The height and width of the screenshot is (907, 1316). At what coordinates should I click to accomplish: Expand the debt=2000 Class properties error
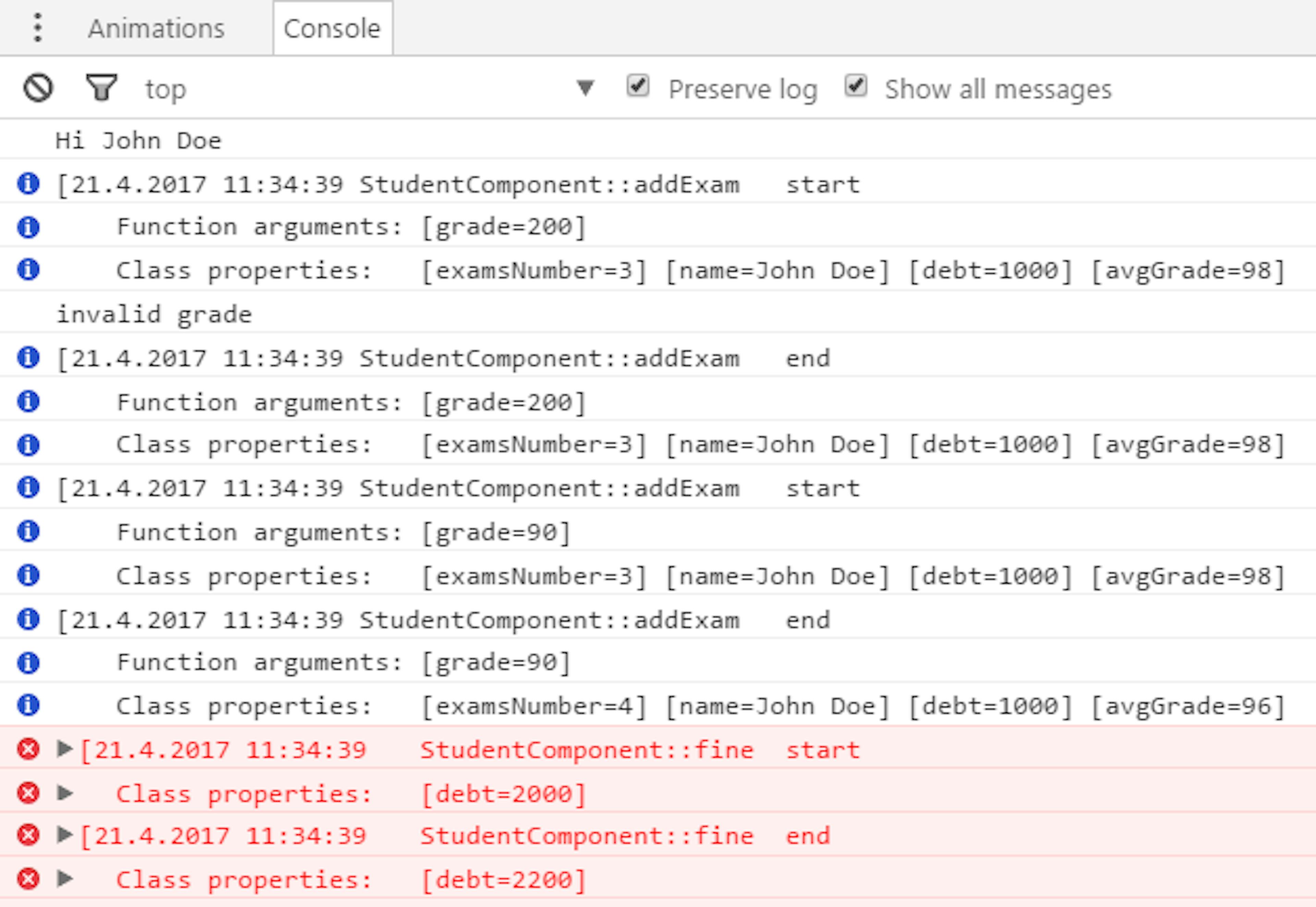click(64, 793)
